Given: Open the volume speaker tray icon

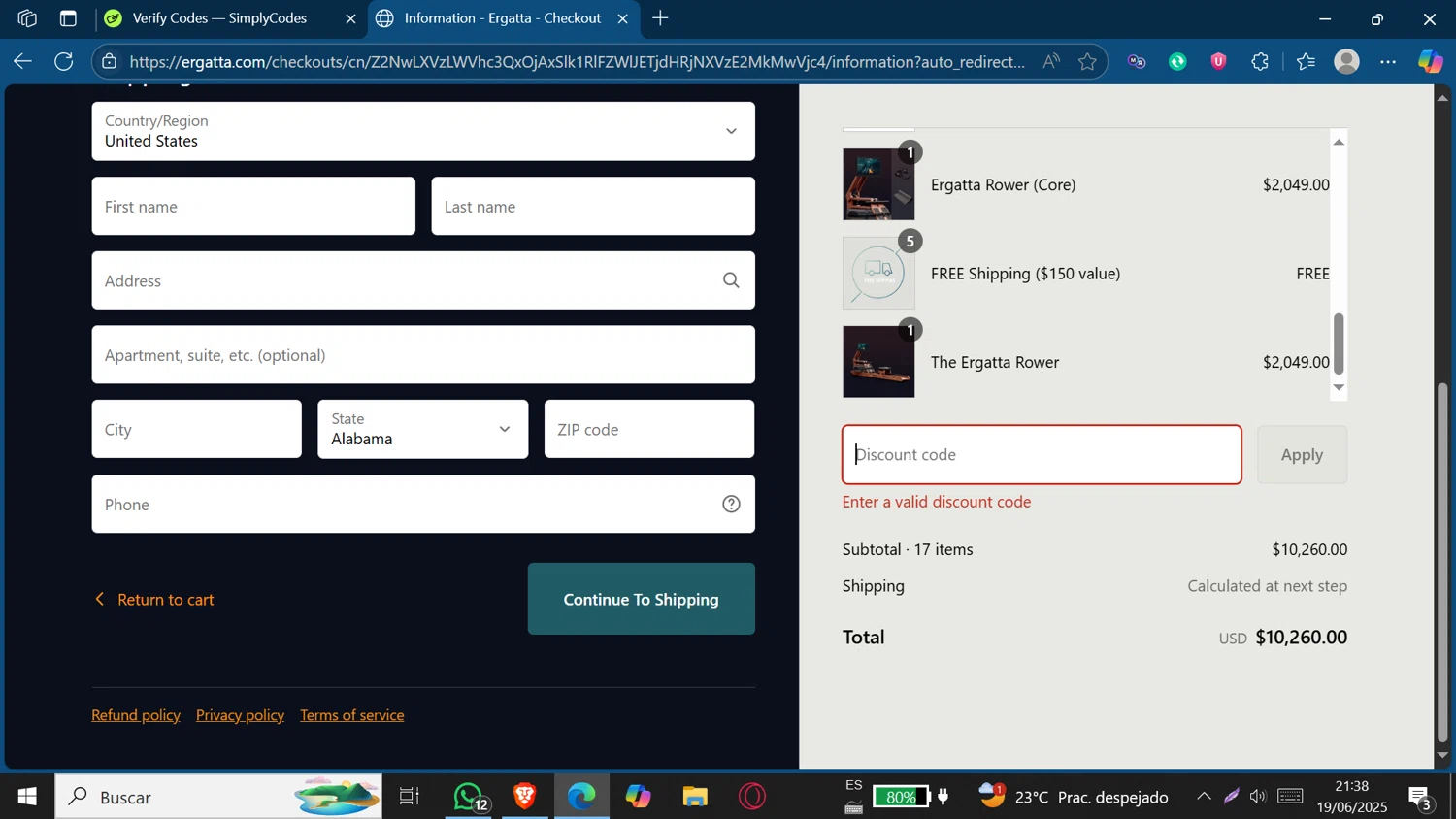Looking at the screenshot, I should tap(1258, 797).
